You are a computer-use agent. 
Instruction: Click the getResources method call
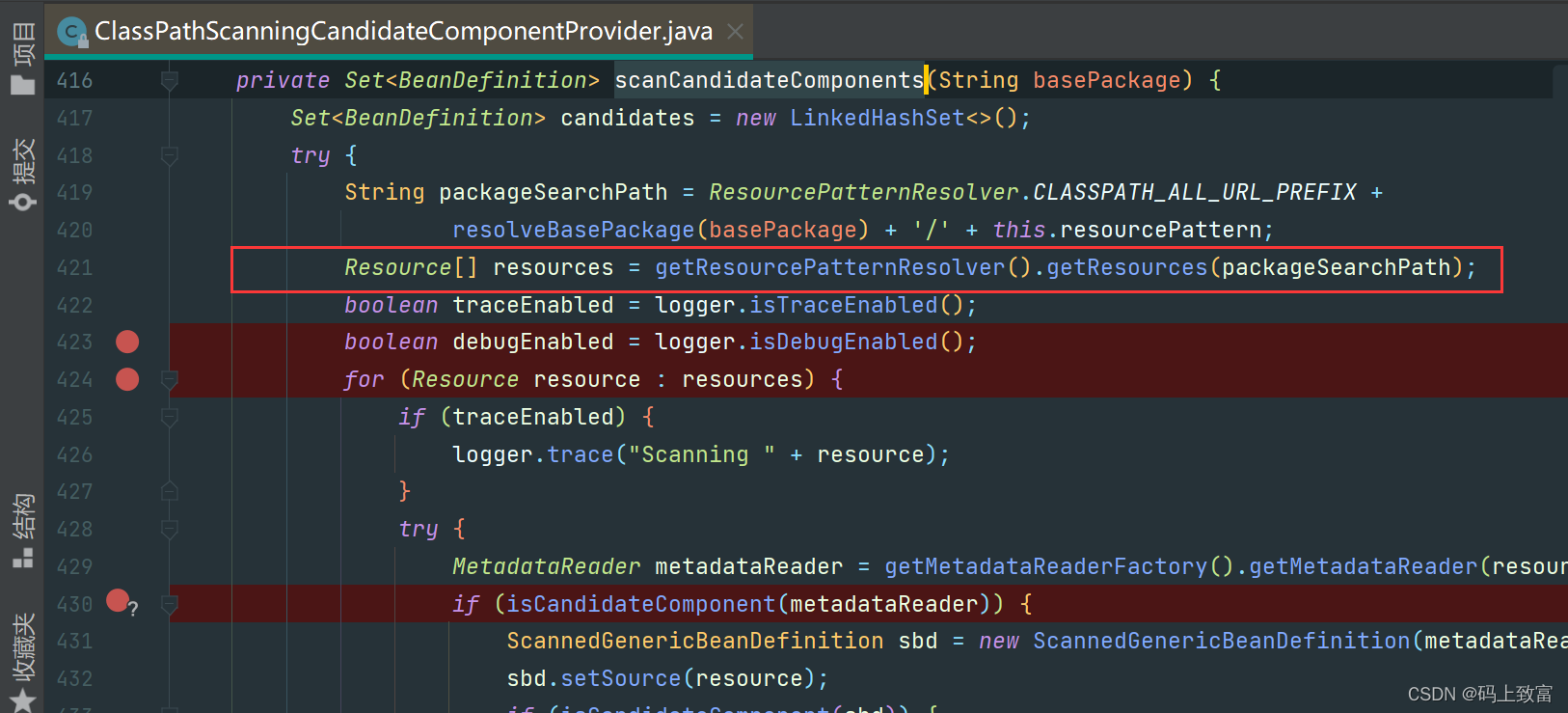pyautogui.click(x=1127, y=267)
